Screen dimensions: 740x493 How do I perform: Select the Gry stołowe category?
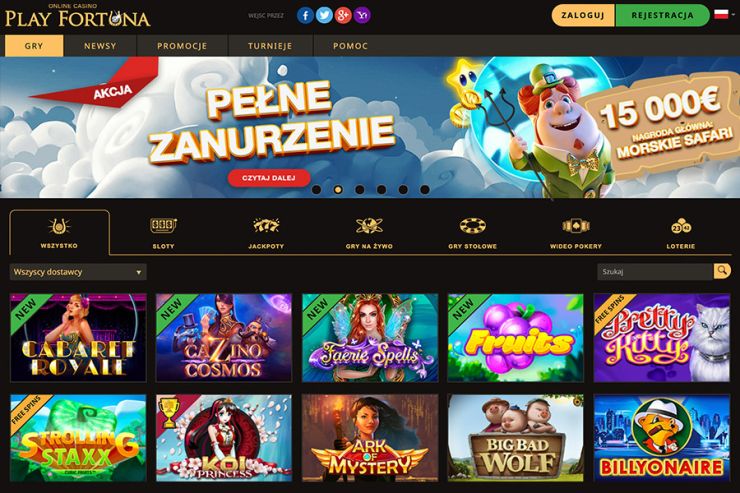click(472, 233)
